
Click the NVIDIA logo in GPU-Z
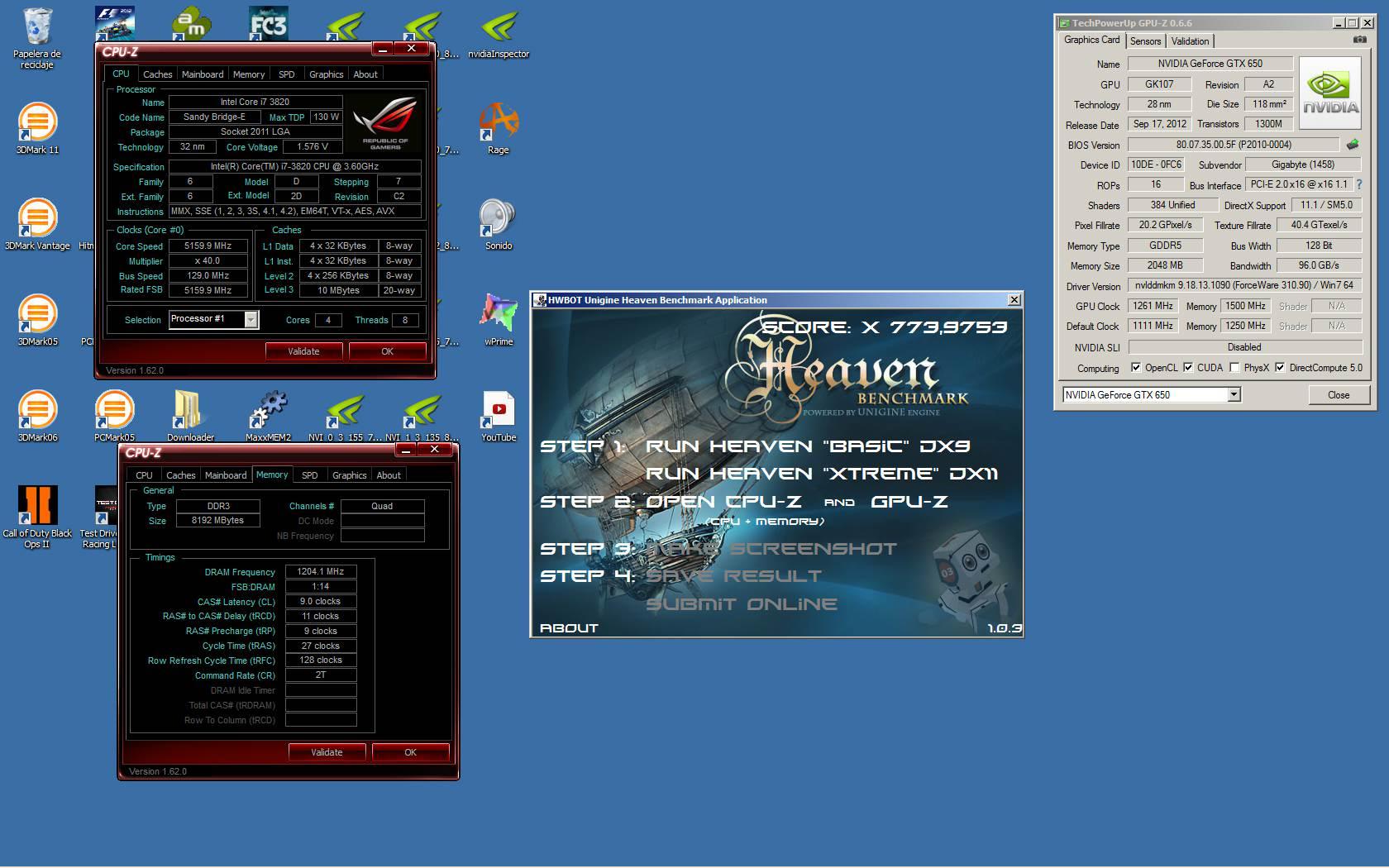[1329, 93]
